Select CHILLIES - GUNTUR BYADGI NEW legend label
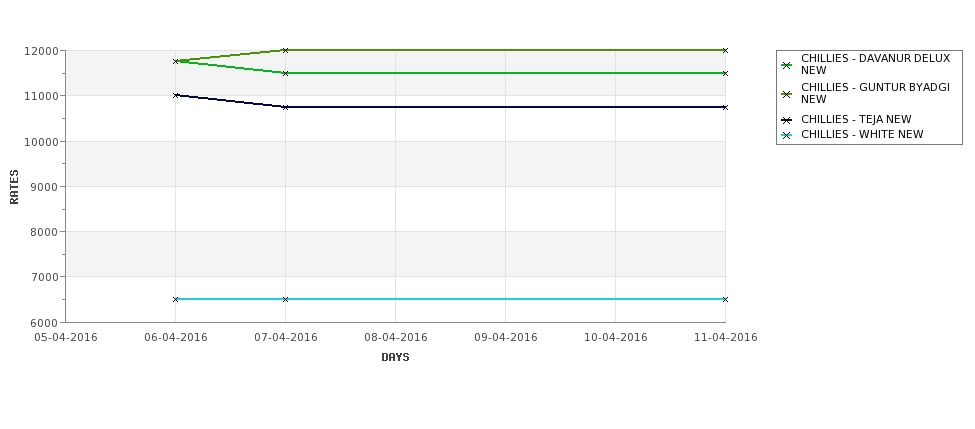Screen dimensions: 975x429 point(876,93)
